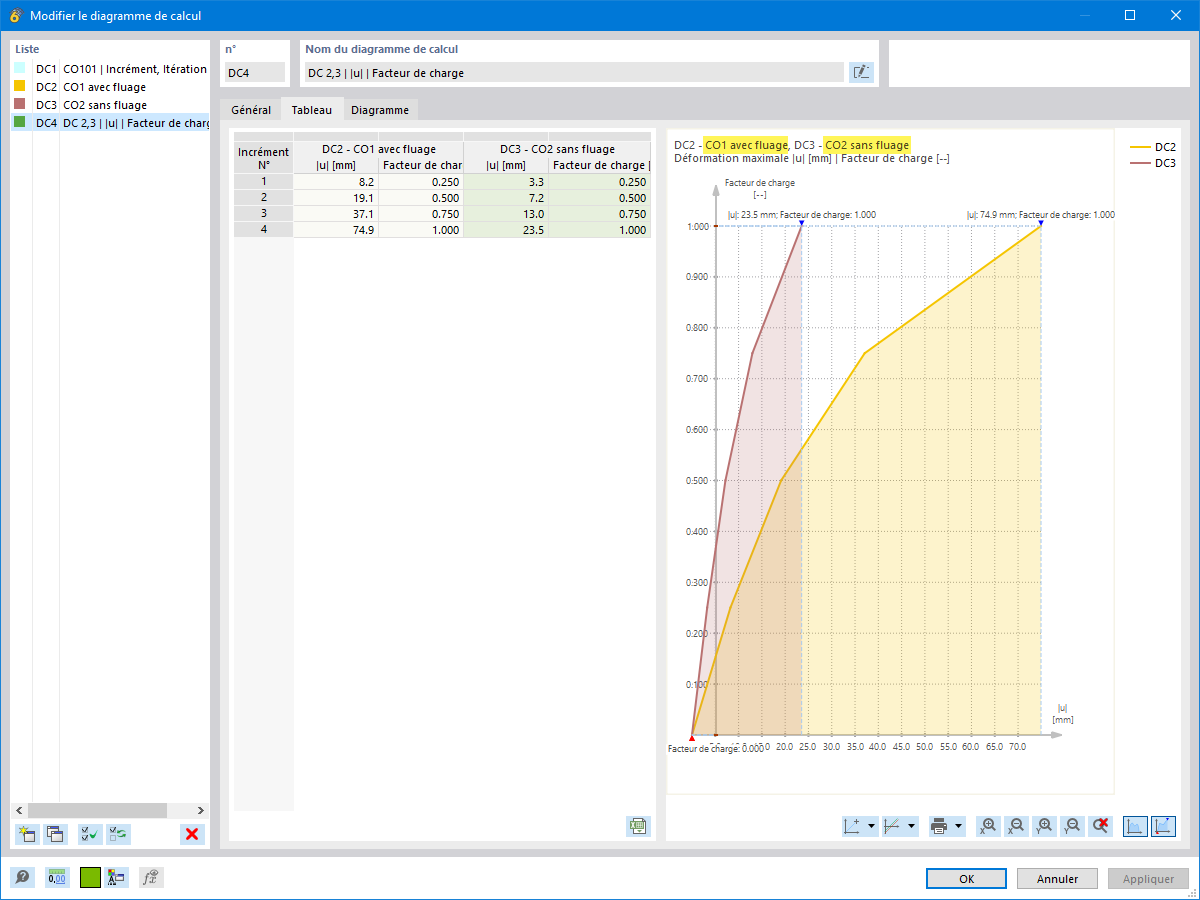Click the yellow color swatch of DC2
Viewport: 1200px width, 900px height.
coord(20,87)
